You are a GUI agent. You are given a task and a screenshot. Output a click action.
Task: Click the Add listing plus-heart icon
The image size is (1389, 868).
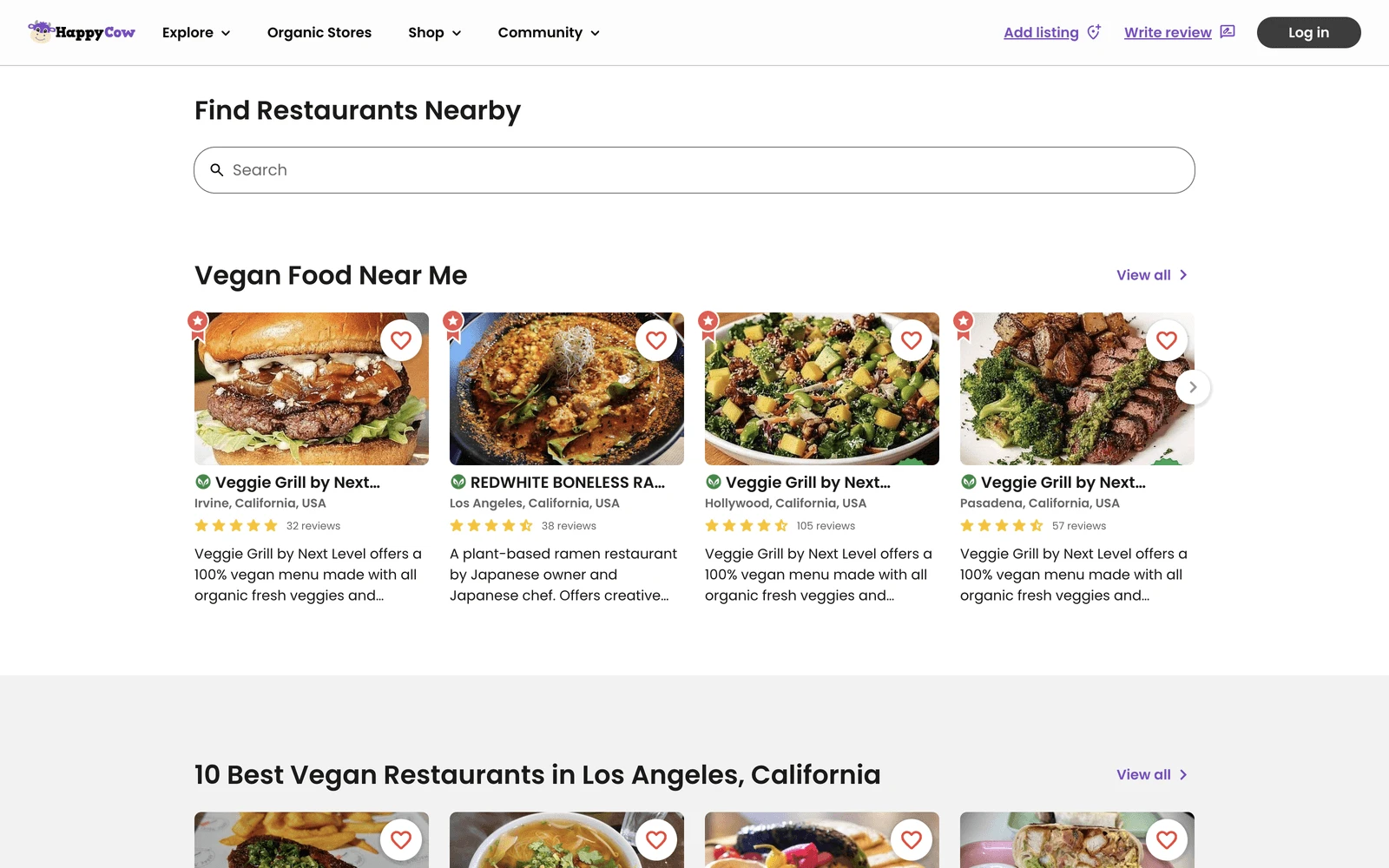[1094, 32]
